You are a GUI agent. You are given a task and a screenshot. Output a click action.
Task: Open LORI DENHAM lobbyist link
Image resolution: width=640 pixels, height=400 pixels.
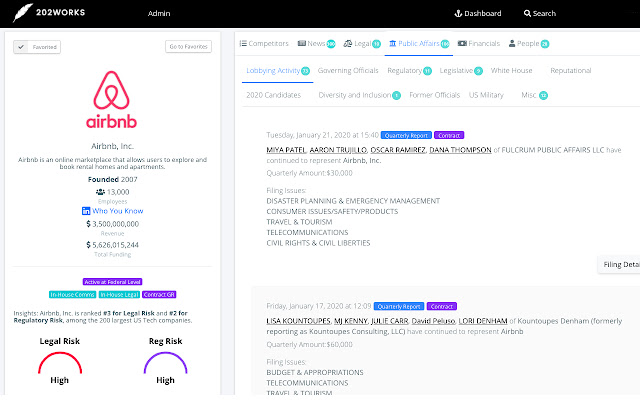pos(483,321)
